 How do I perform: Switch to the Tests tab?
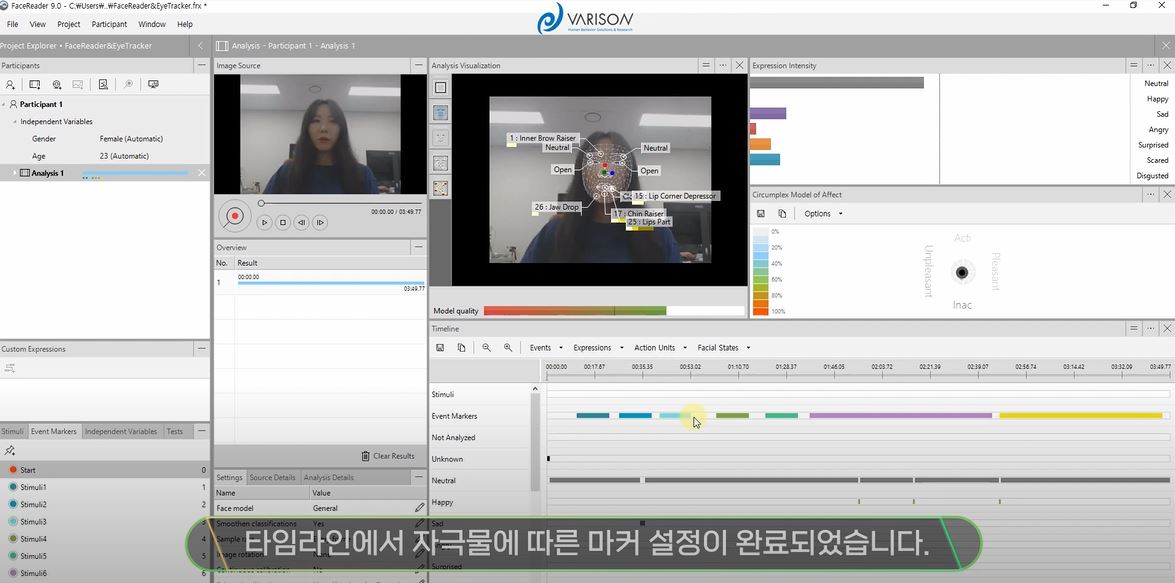[175, 432]
